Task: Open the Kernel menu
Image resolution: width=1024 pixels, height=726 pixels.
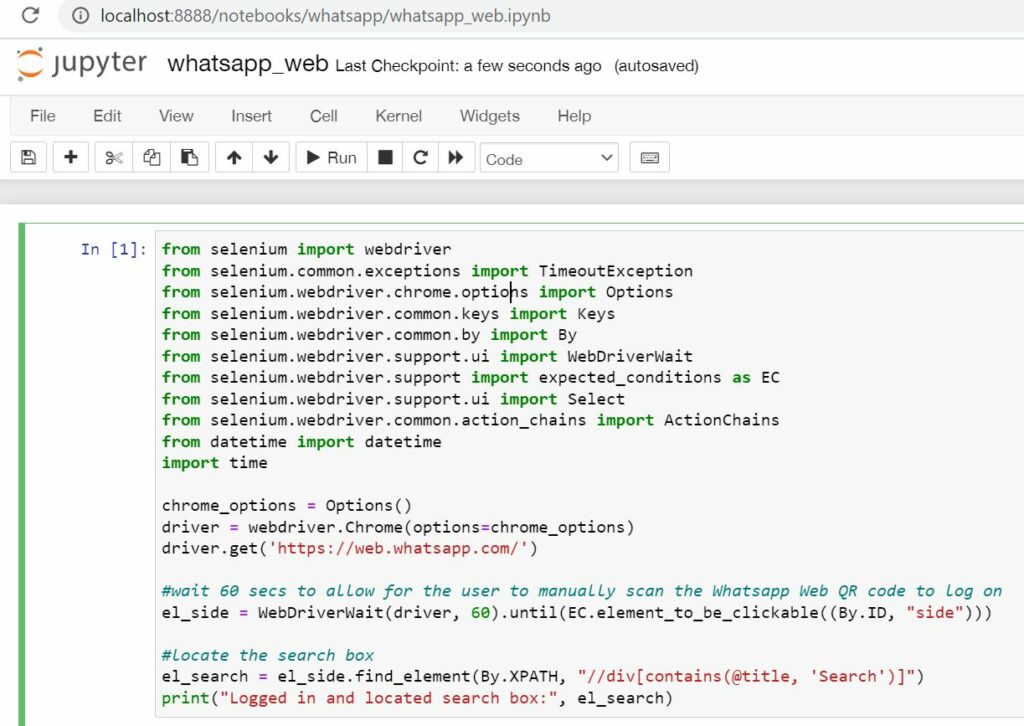Action: (x=398, y=116)
